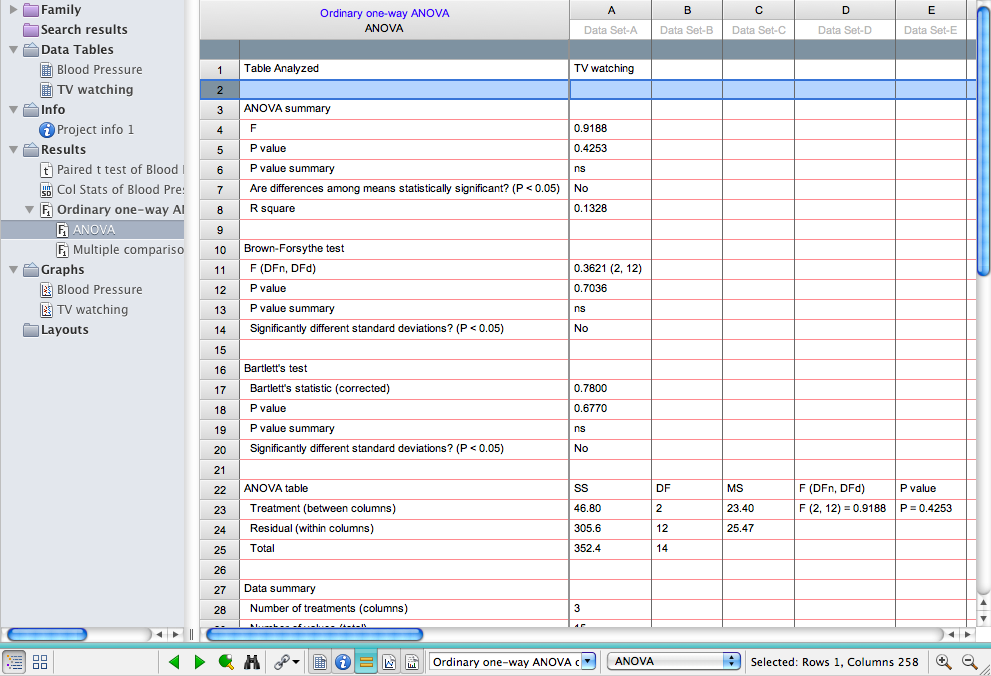Image resolution: width=991 pixels, height=676 pixels.
Task: Click the 'Ordinary one-way ANOVA' header link
Action: click(x=384, y=13)
